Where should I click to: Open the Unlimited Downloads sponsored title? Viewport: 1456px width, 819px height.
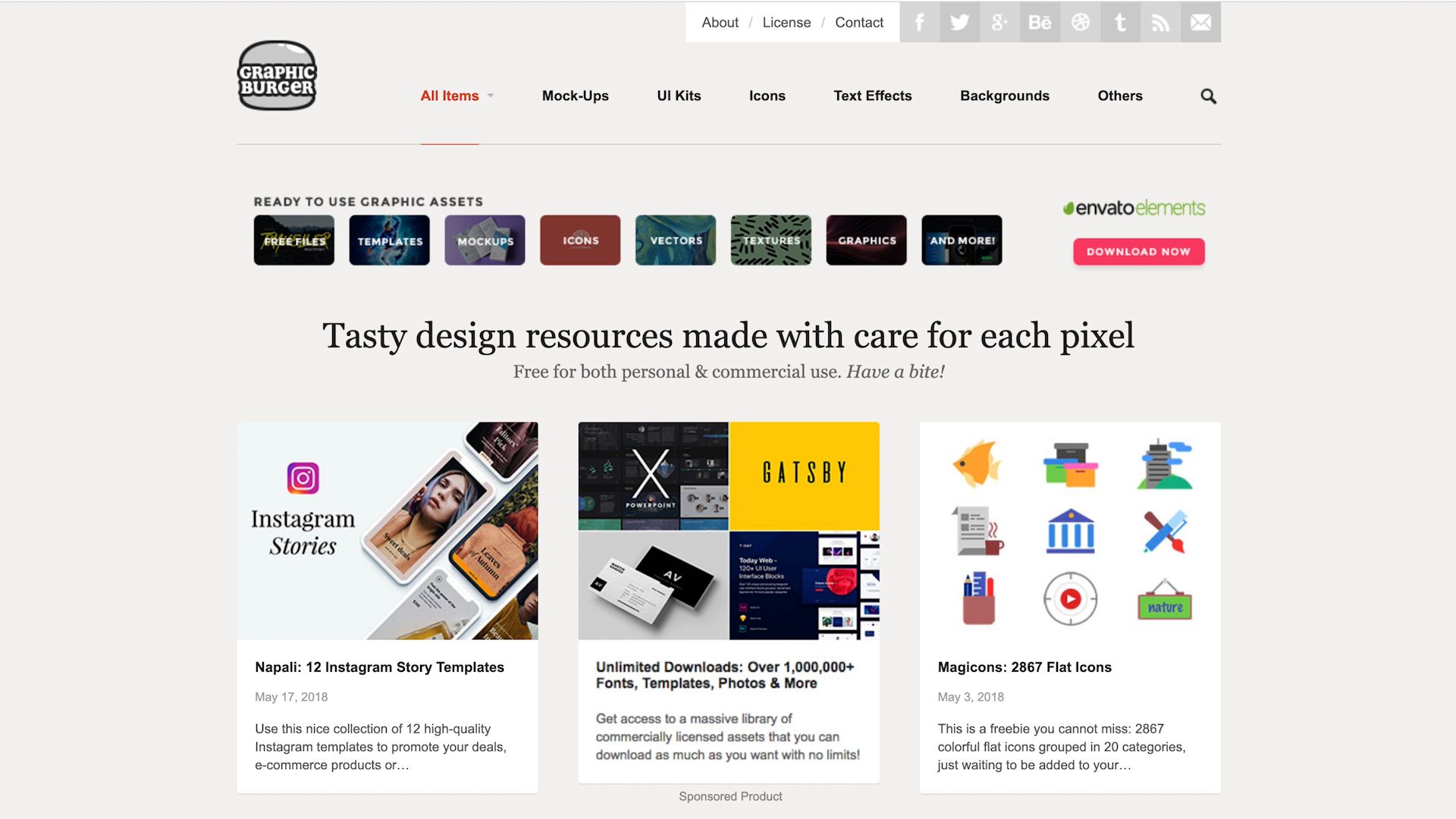(725, 675)
